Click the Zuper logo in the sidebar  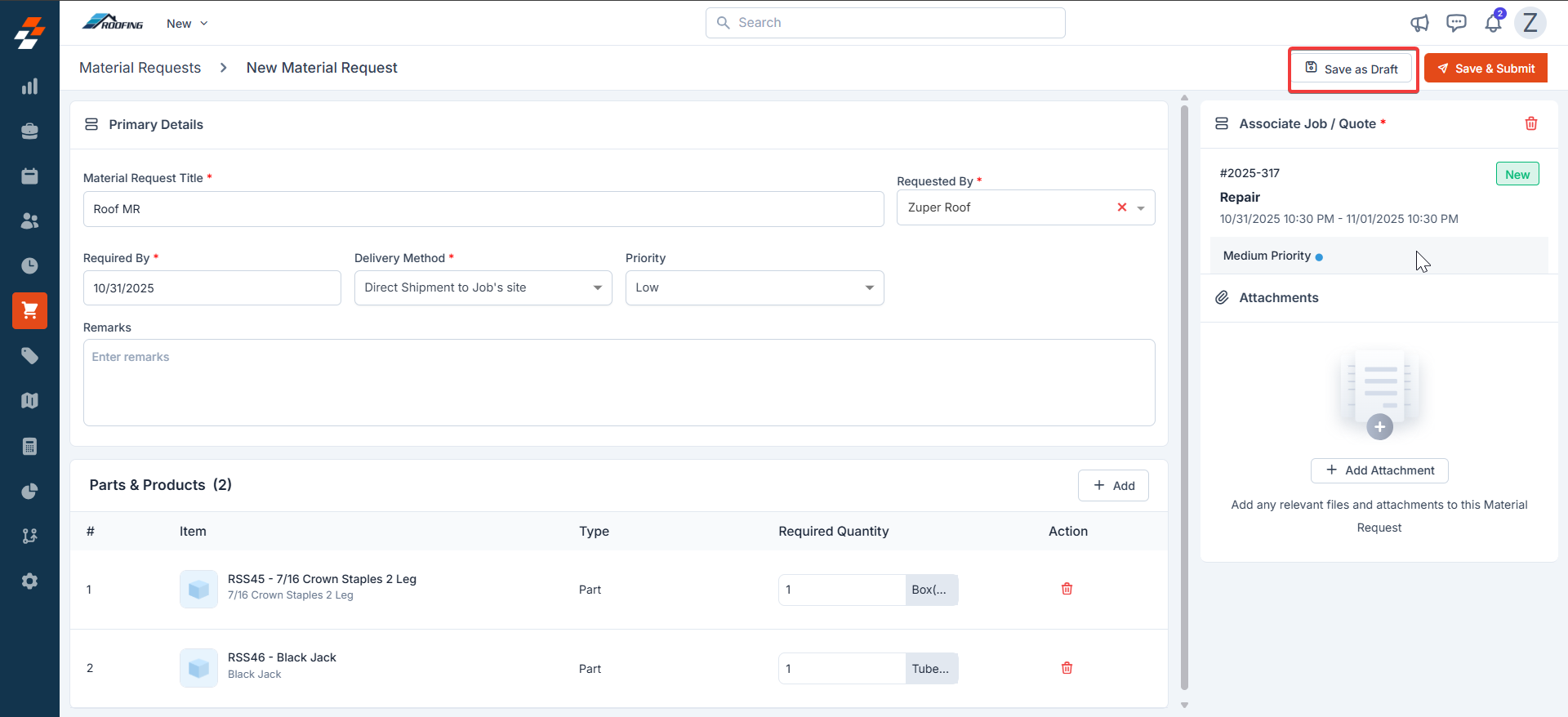click(x=29, y=33)
